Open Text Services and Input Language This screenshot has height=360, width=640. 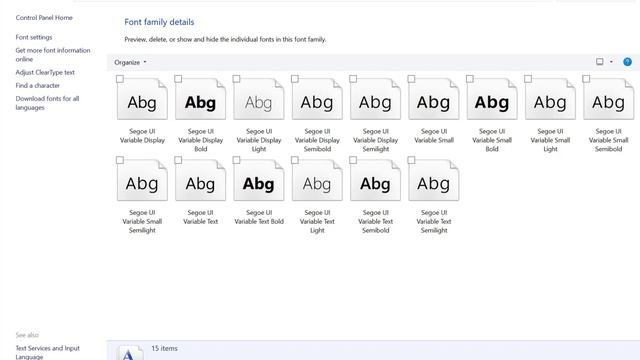pos(48,352)
